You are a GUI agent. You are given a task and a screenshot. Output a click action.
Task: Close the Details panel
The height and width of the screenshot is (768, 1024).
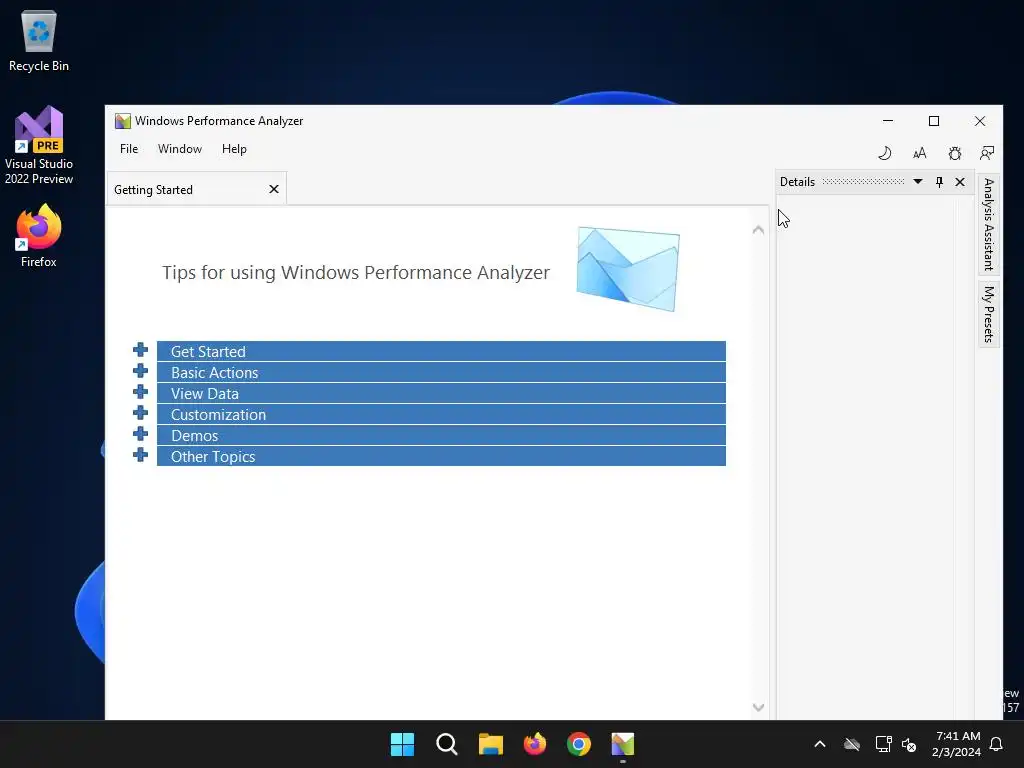click(x=960, y=182)
